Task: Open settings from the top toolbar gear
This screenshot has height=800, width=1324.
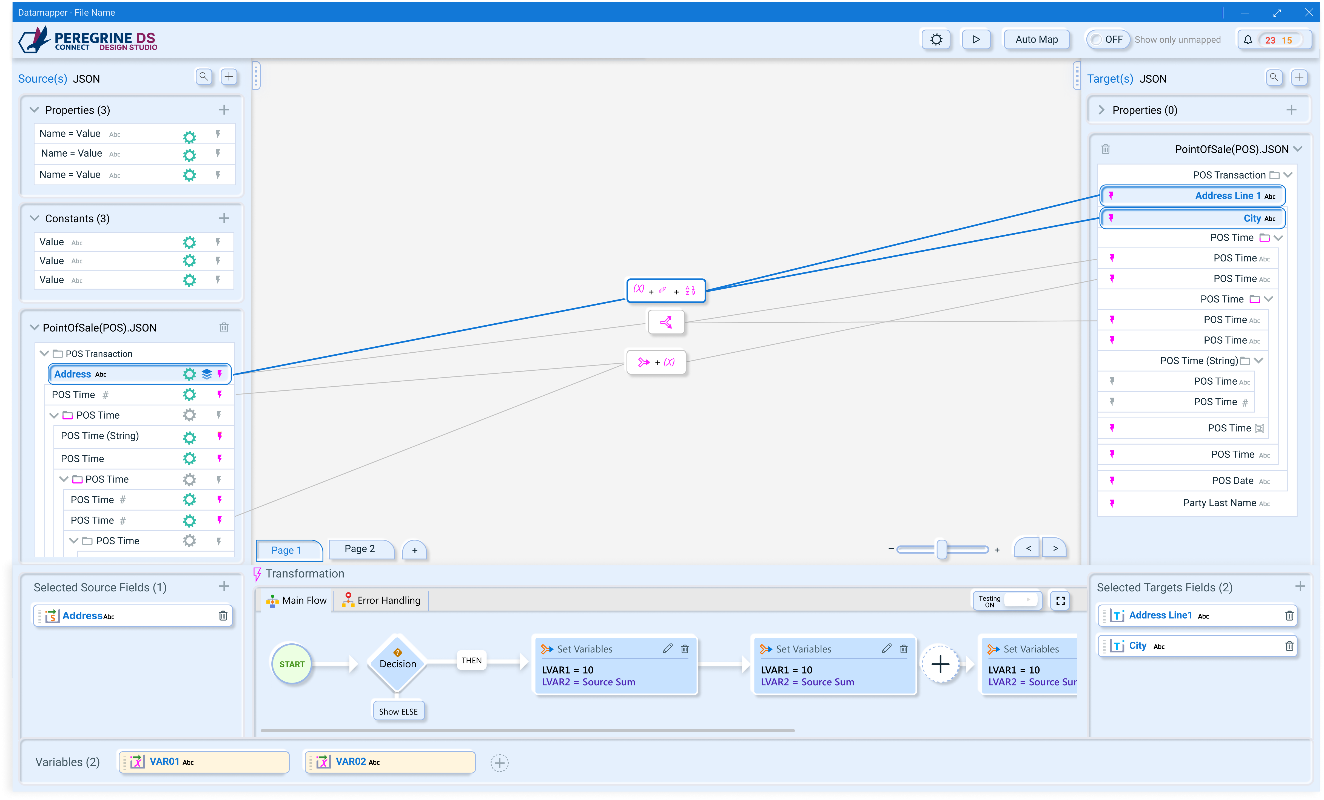Action: click(936, 40)
